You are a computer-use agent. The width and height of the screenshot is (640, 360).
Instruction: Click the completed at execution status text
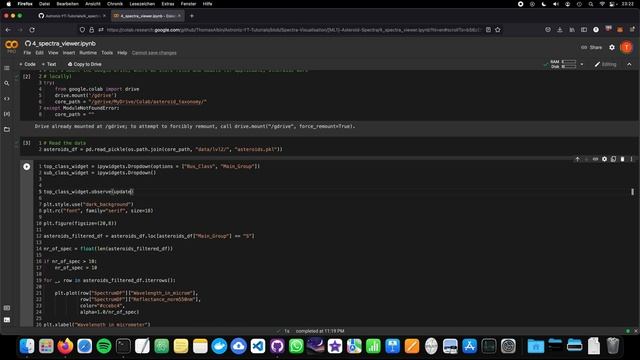point(320,331)
